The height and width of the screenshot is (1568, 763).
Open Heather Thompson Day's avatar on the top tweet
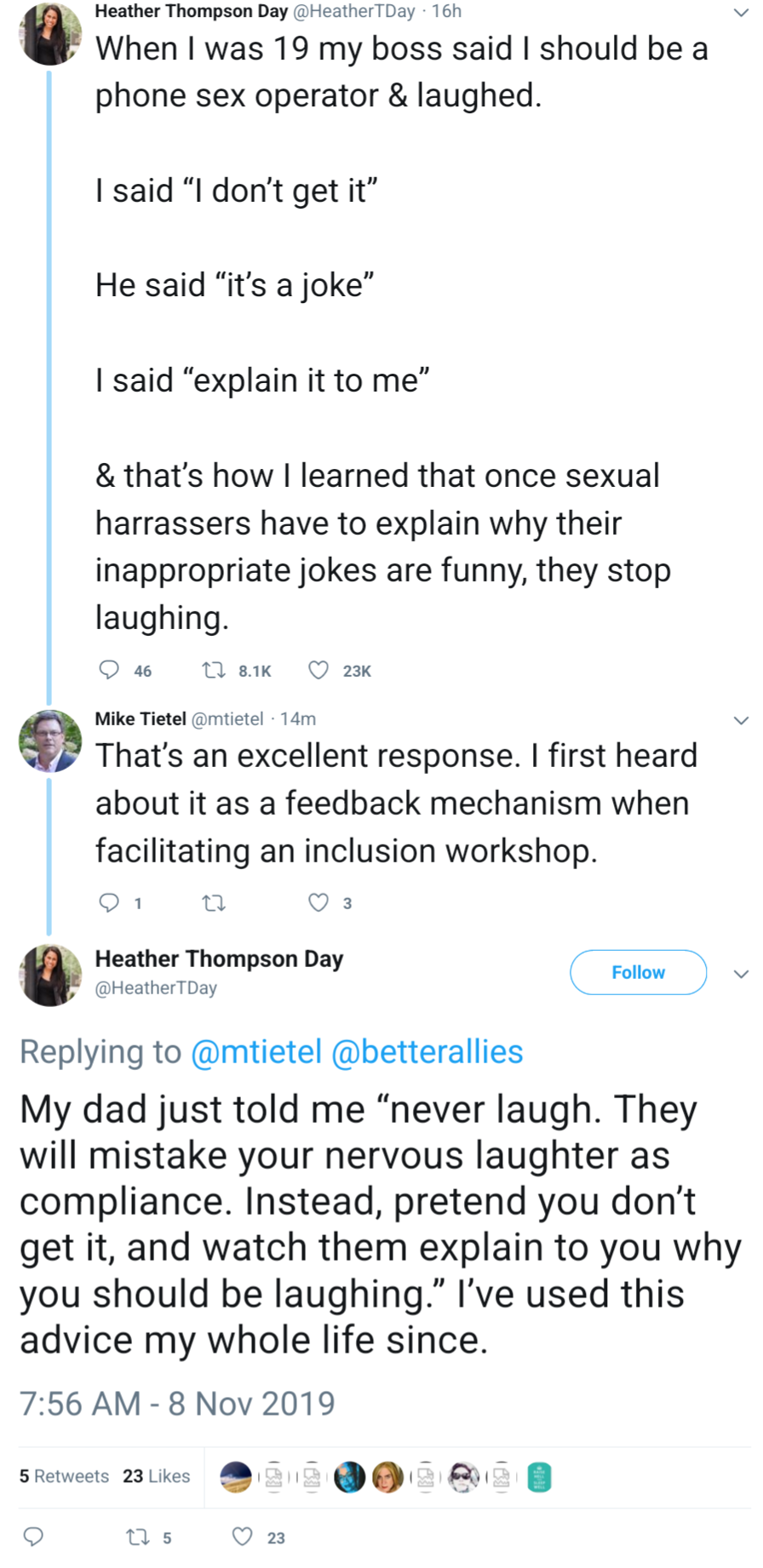[x=50, y=34]
